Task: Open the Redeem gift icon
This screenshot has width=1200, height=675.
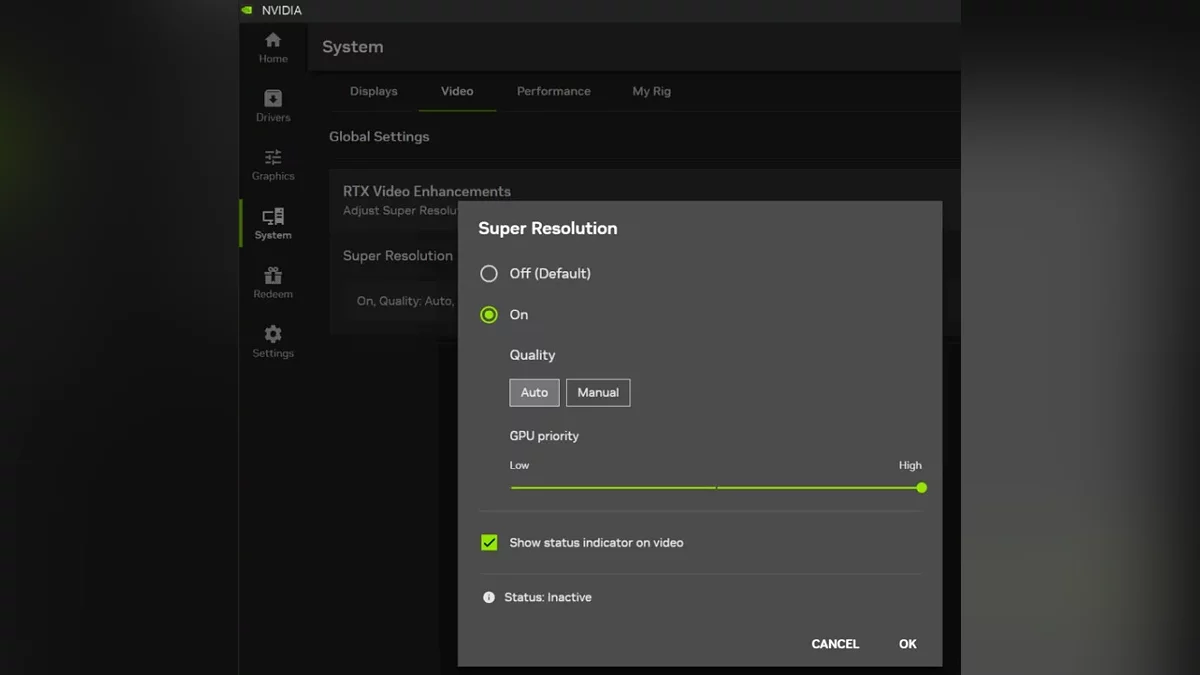Action: [x=273, y=276]
